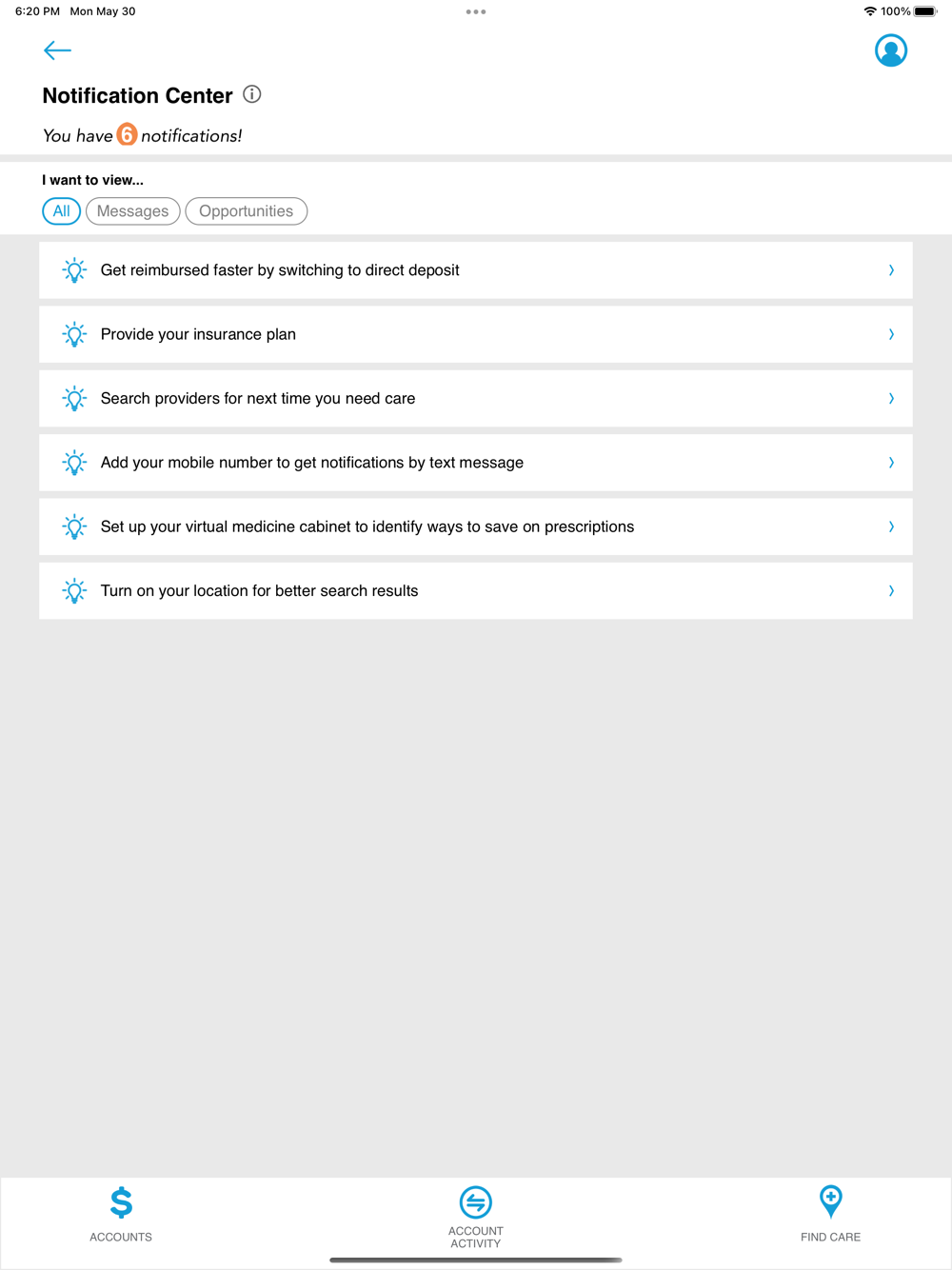Viewport: 952px width, 1270px height.
Task: Tap the orange 6 notifications badge
Action: coord(127,135)
